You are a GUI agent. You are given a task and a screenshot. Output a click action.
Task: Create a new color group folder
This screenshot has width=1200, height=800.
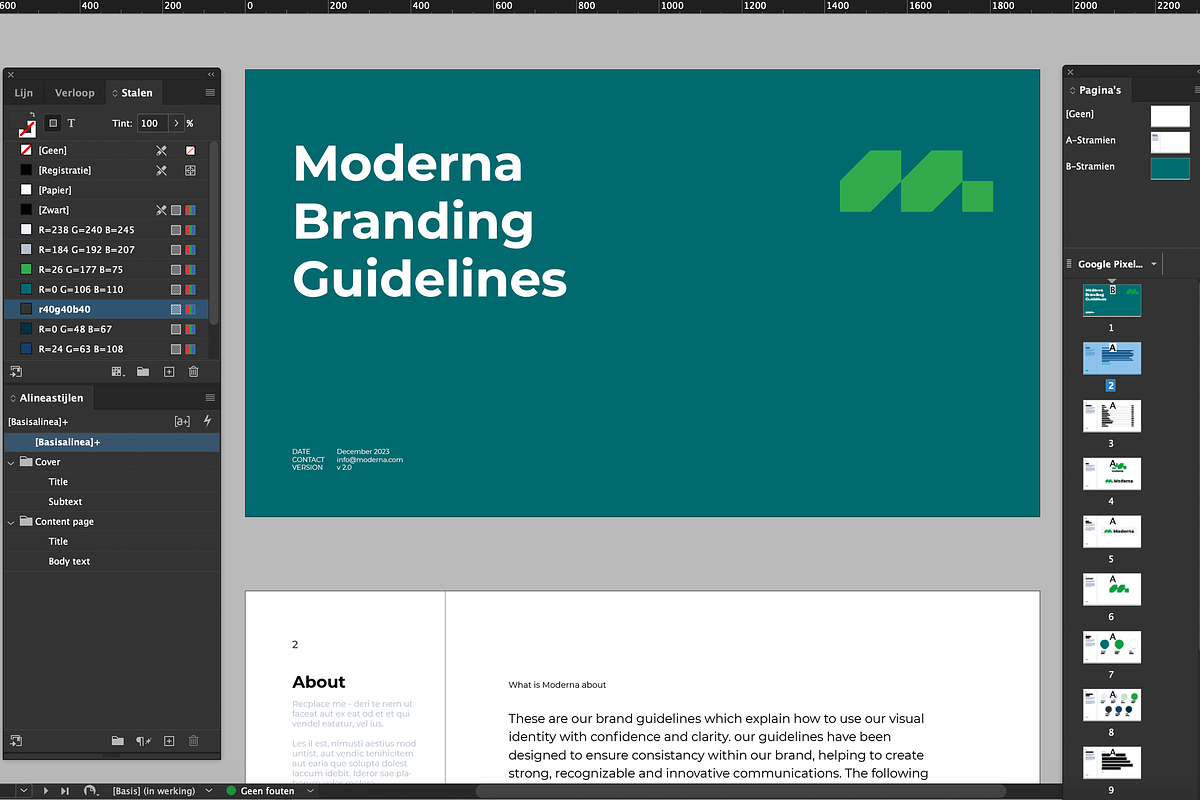(x=143, y=371)
